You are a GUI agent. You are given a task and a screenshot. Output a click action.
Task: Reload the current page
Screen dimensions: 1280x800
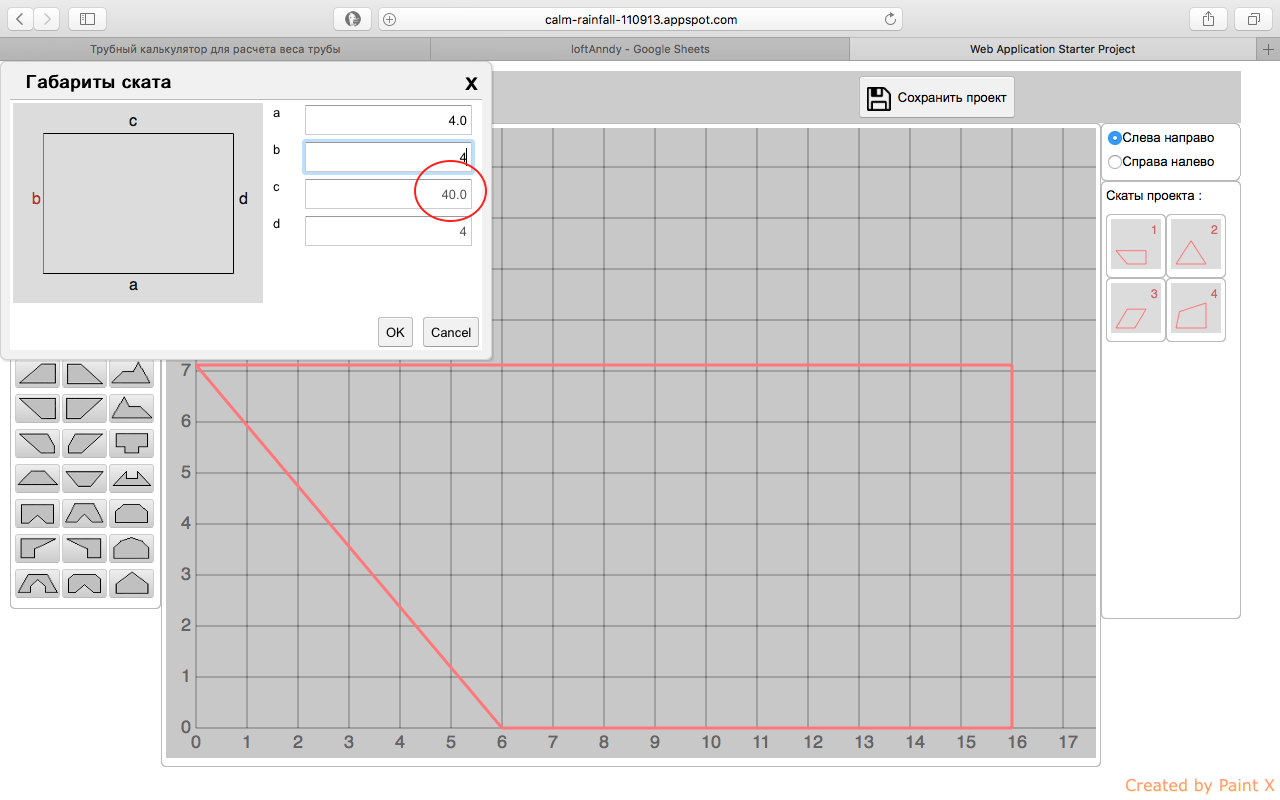[890, 19]
